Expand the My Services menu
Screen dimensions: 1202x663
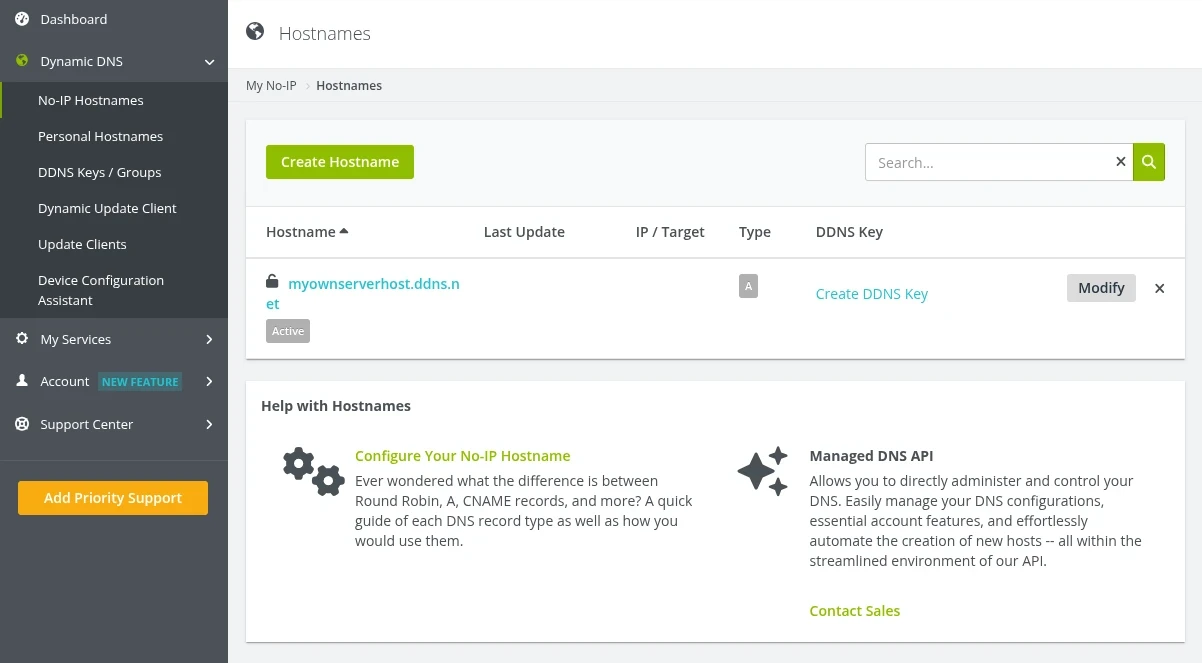click(209, 339)
